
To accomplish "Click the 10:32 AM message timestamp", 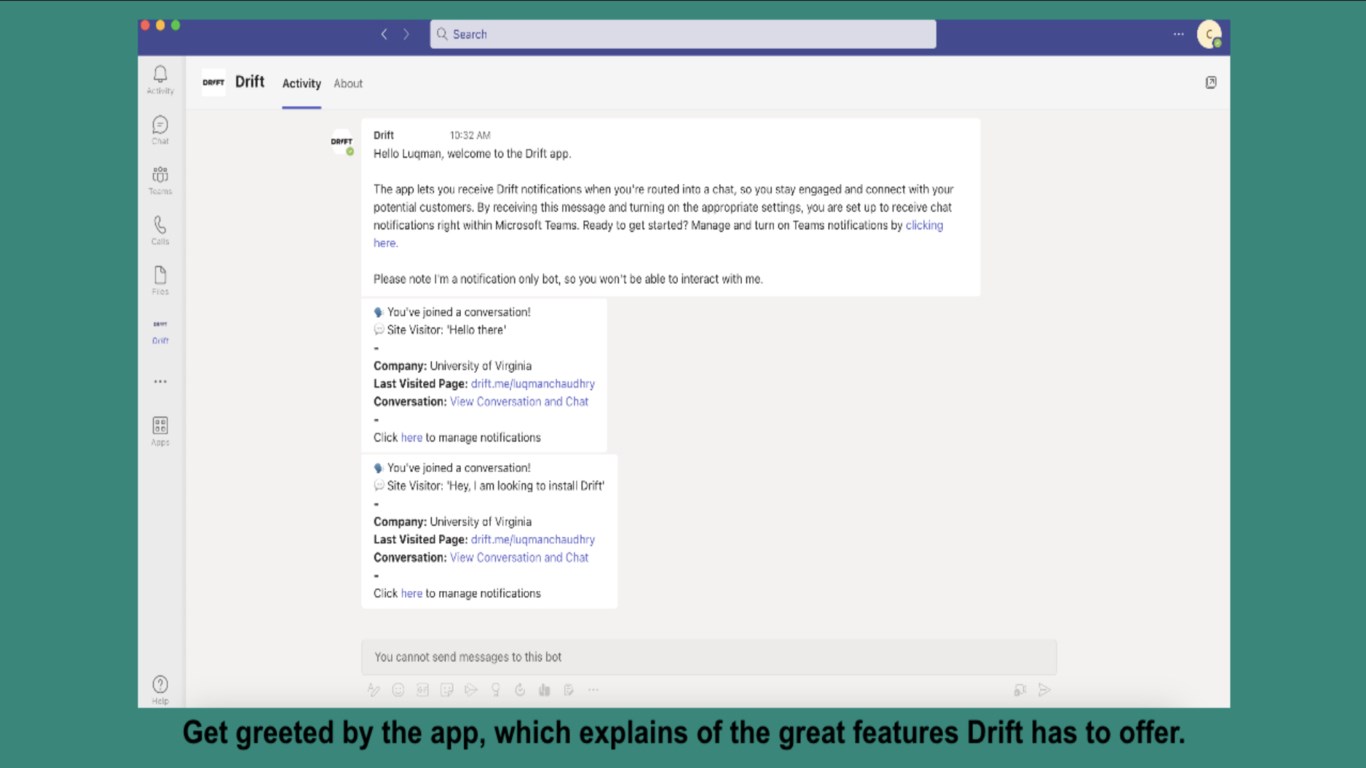I will (470, 136).
